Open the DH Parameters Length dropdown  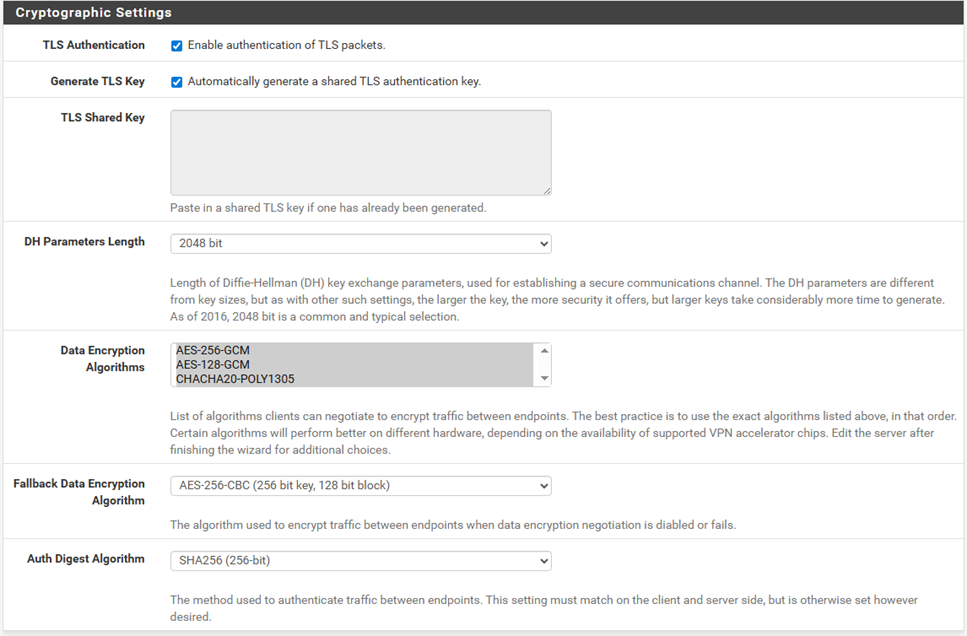(360, 243)
